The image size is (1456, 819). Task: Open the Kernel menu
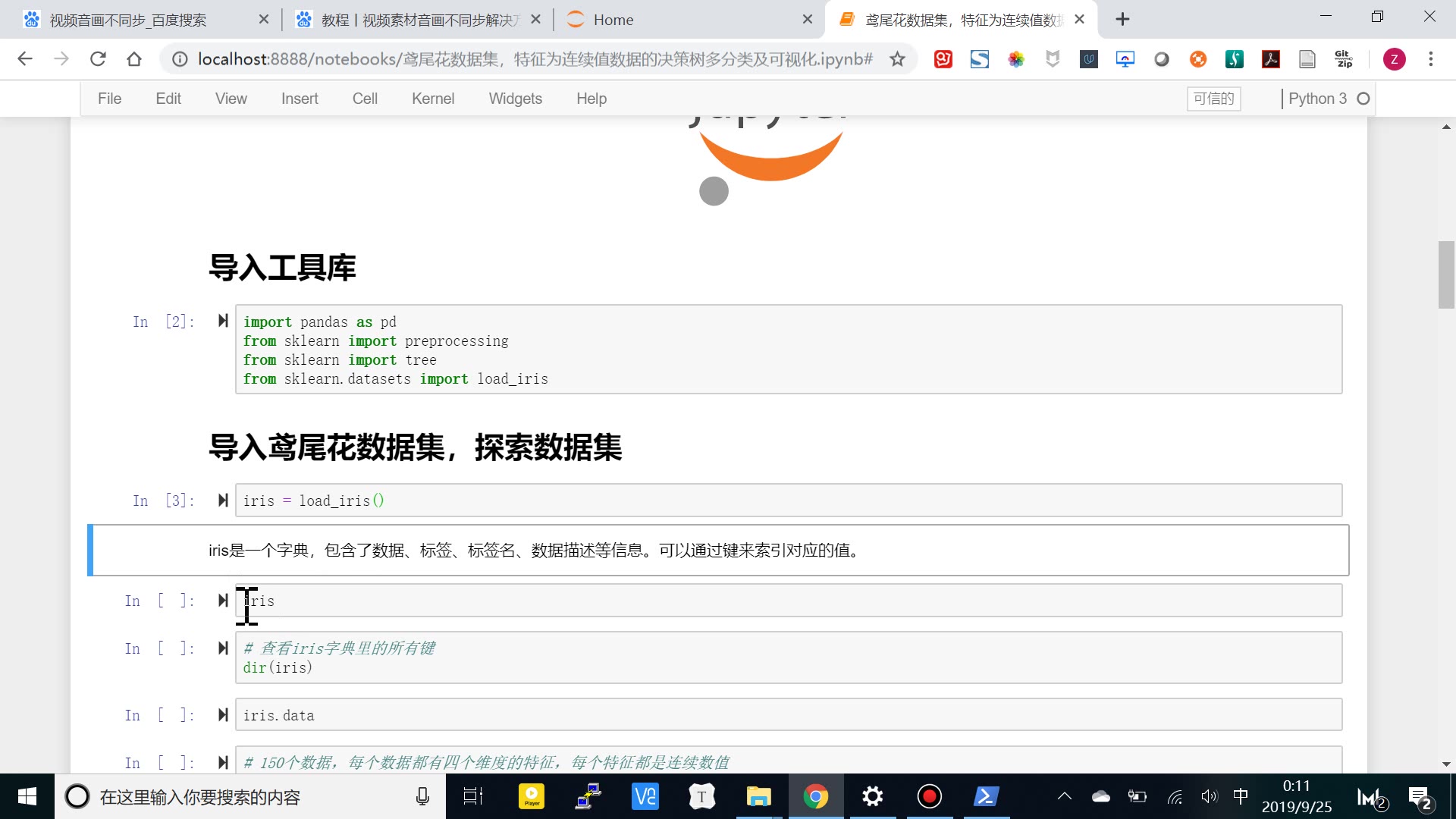433,99
